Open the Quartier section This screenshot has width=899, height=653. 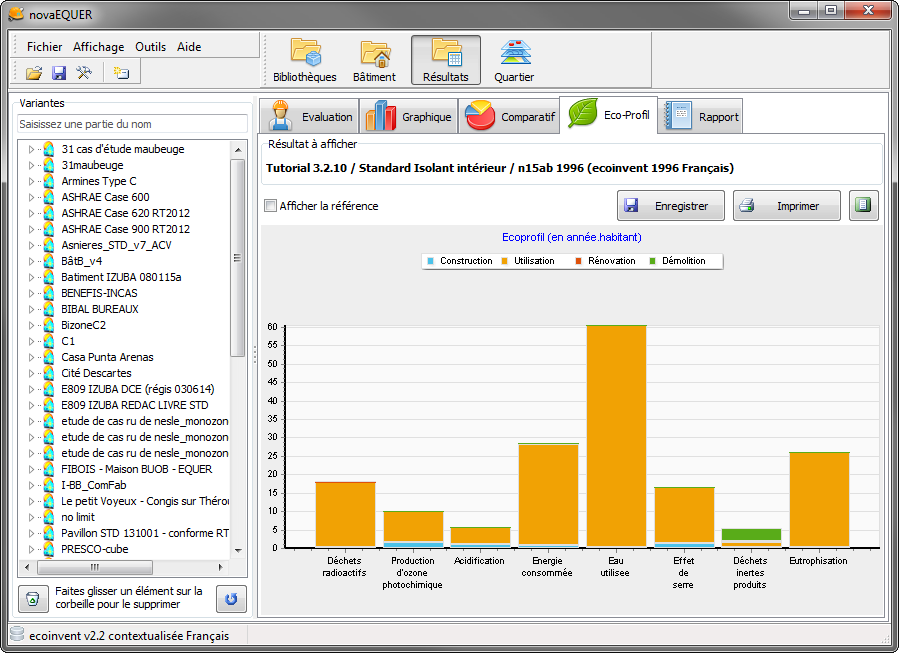pos(514,60)
